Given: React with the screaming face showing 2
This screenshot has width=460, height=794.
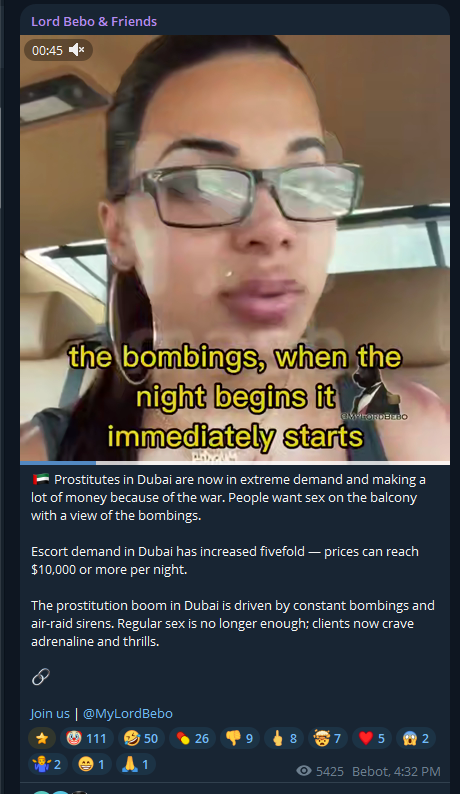Looking at the screenshot, I should click(x=416, y=738).
